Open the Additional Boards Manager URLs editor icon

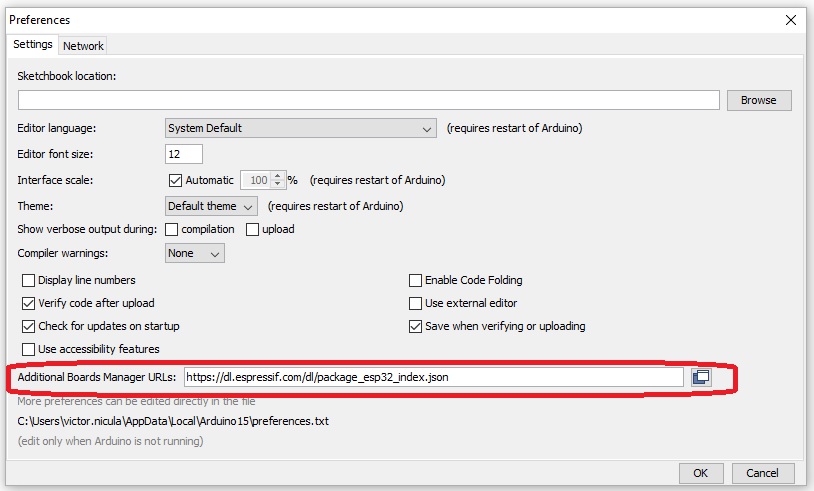[701, 377]
